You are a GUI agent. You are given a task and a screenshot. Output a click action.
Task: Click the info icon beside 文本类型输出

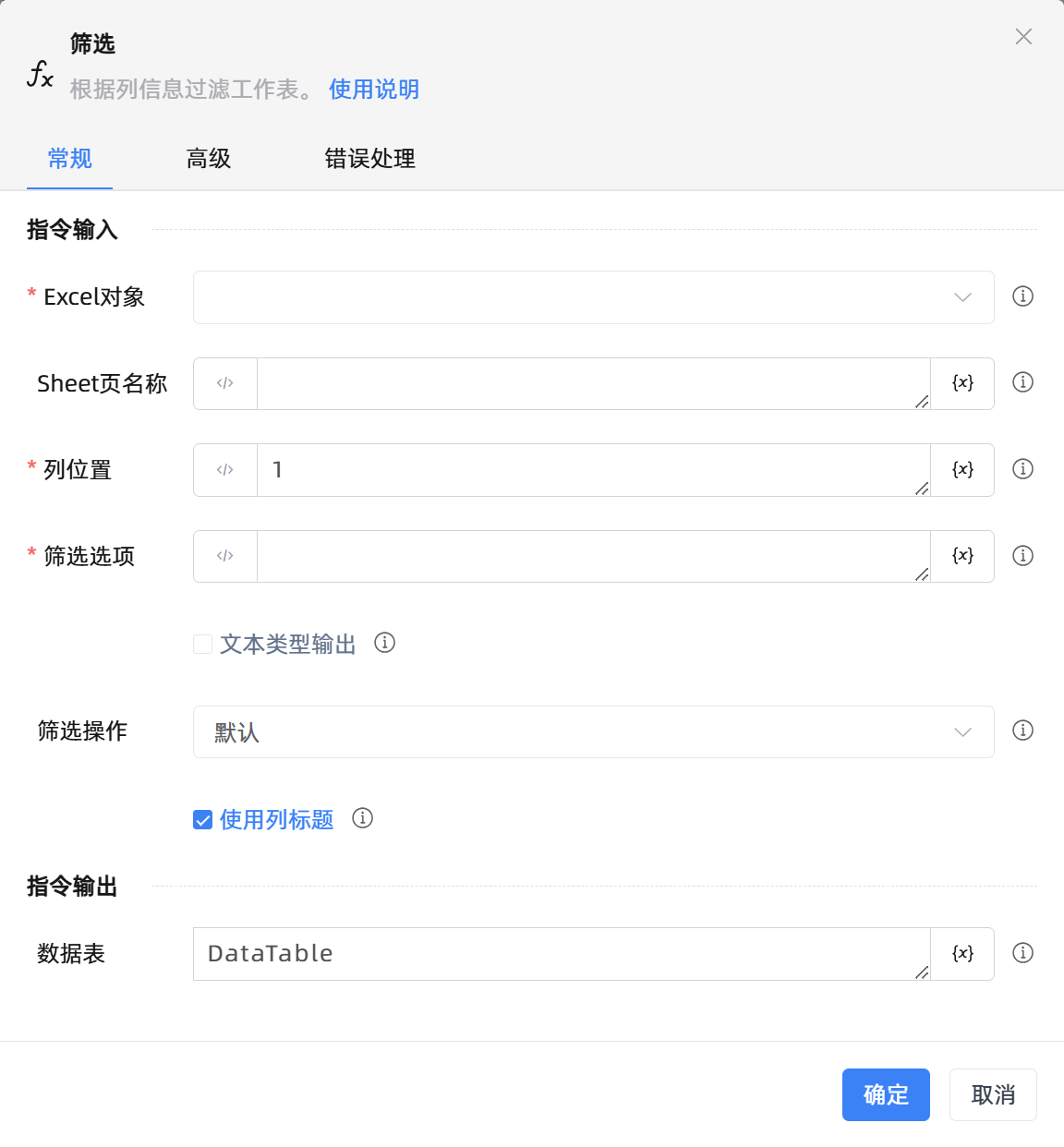click(x=385, y=643)
